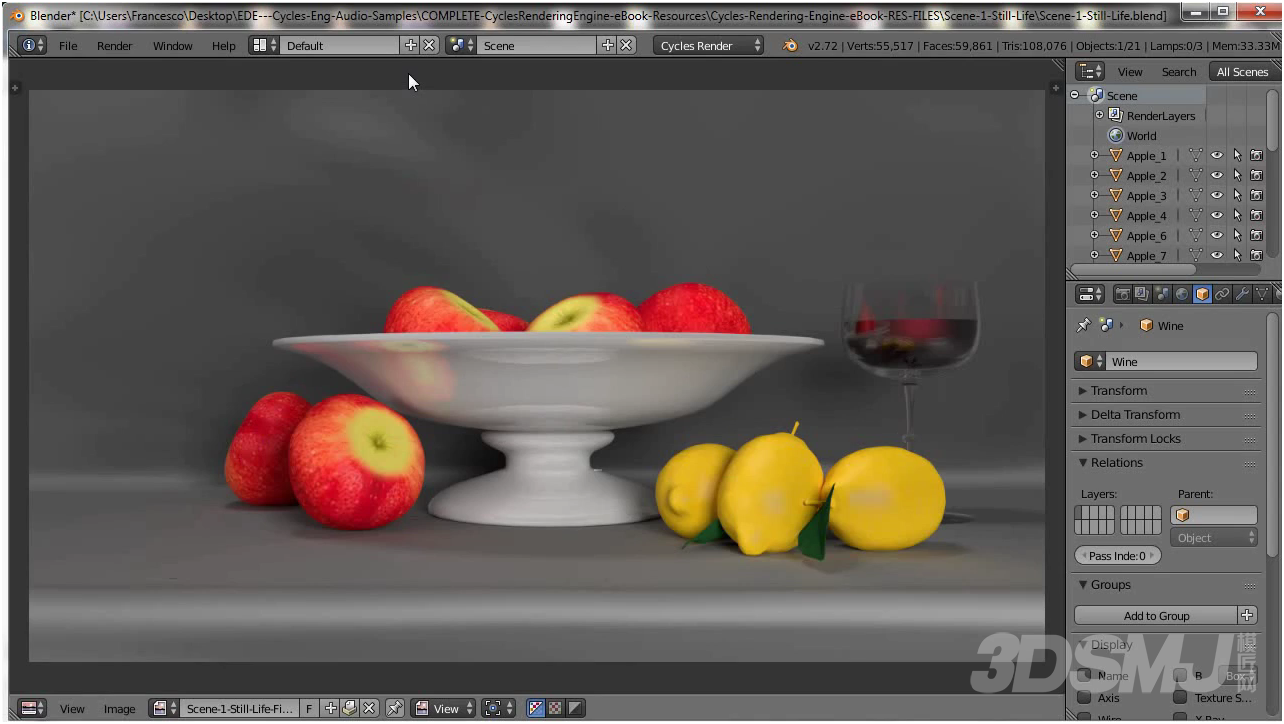Open the Cycles Render engine dropdown
Screen dimensions: 1284x724
point(709,45)
